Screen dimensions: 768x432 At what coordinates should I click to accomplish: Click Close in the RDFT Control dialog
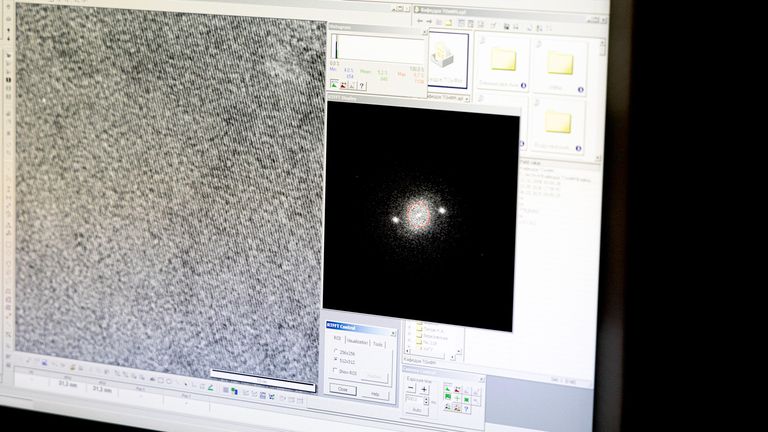343,389
